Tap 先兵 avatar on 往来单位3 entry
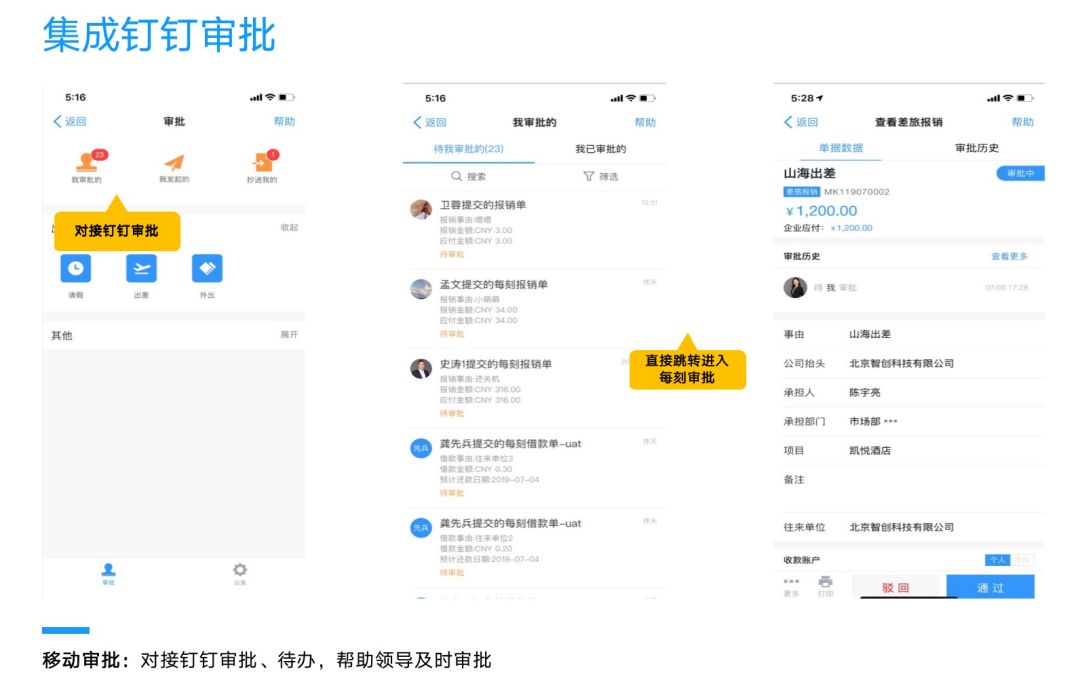 (421, 448)
